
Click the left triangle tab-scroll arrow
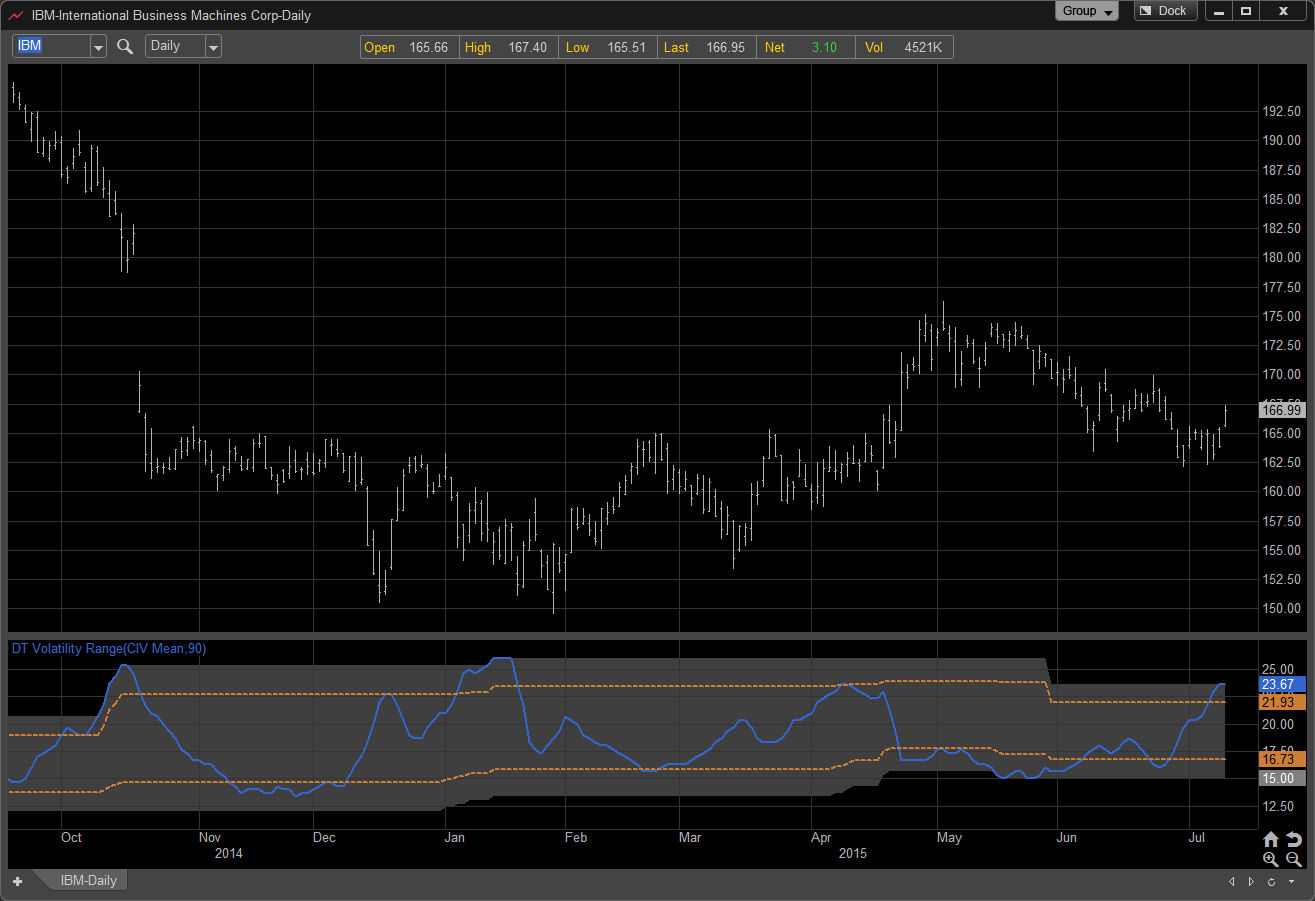(x=1232, y=881)
